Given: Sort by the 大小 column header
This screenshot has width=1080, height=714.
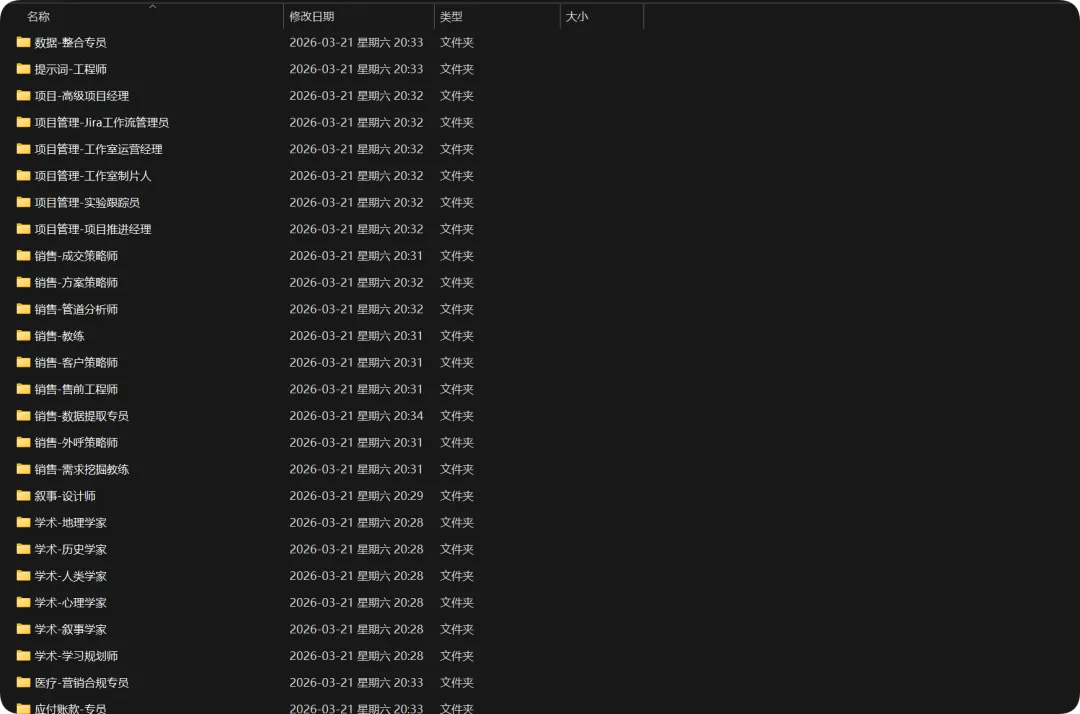Looking at the screenshot, I should pos(577,17).
